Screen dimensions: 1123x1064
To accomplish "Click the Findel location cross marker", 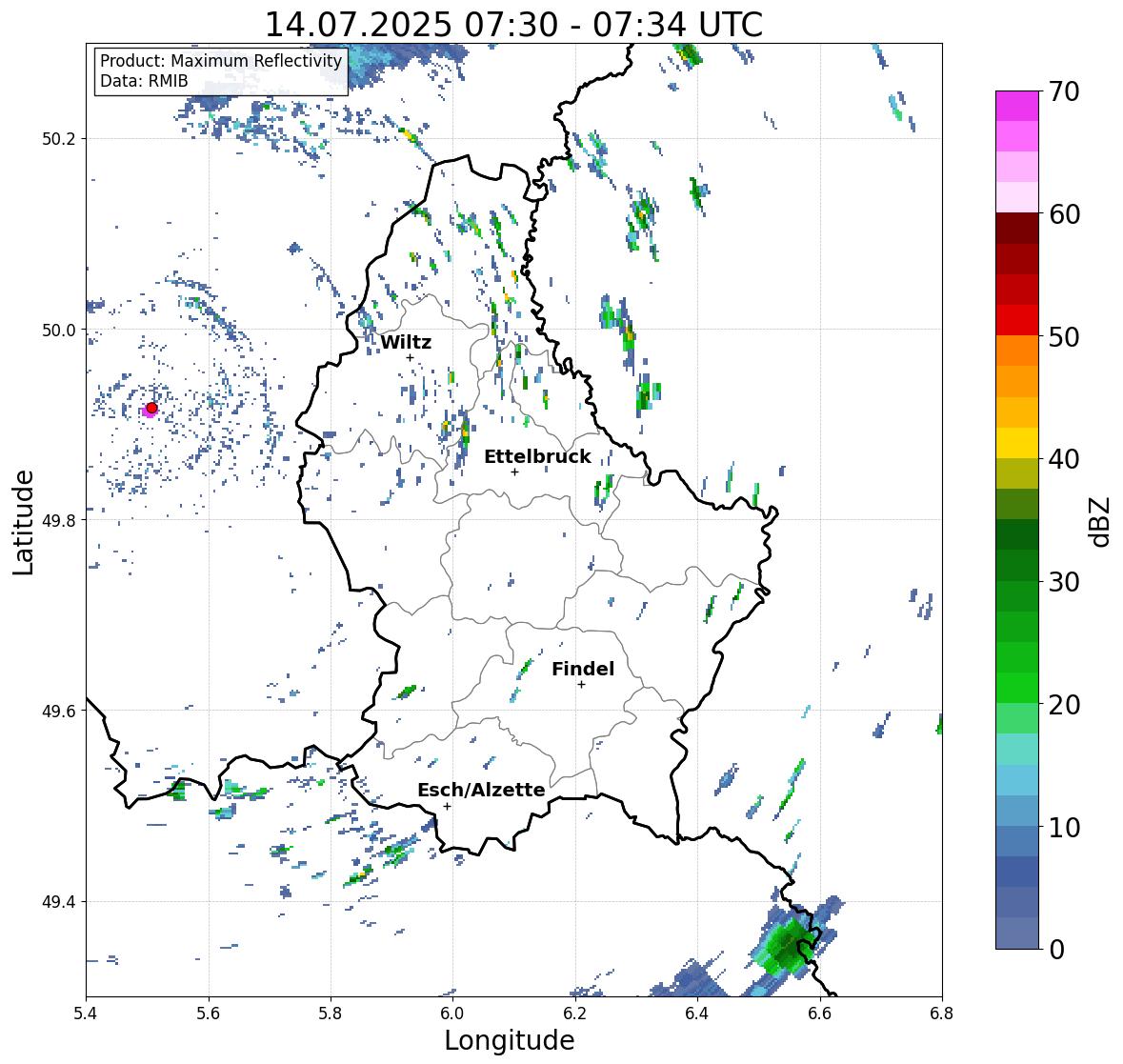I will click(582, 685).
